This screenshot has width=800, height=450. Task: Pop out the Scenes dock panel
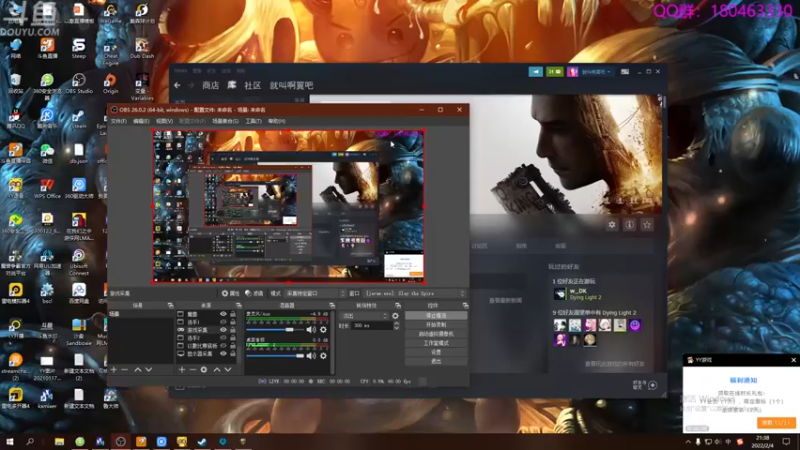coord(170,305)
